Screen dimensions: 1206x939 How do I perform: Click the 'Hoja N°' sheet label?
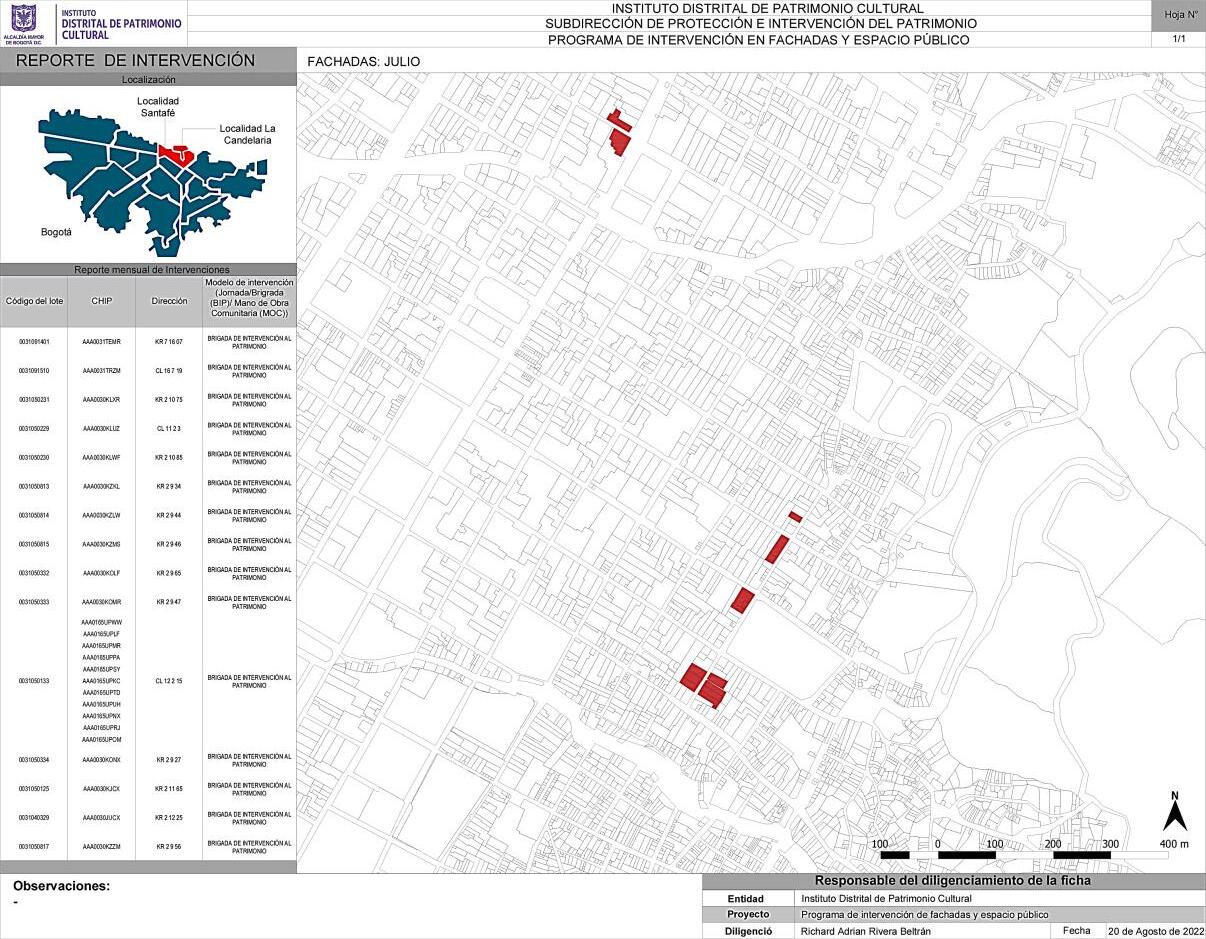coord(1180,15)
